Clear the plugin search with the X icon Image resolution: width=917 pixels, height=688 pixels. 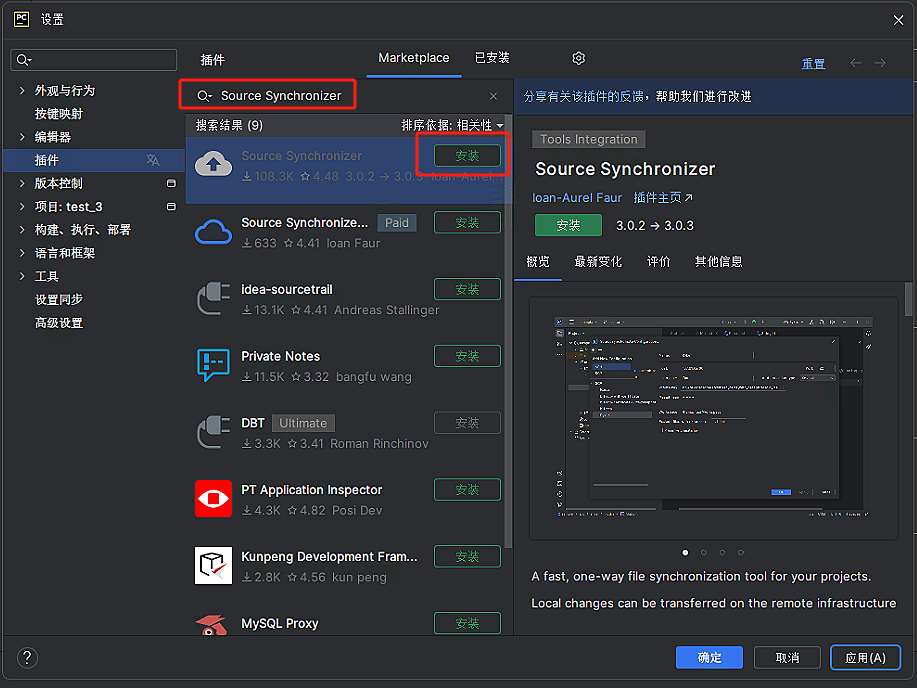point(494,96)
